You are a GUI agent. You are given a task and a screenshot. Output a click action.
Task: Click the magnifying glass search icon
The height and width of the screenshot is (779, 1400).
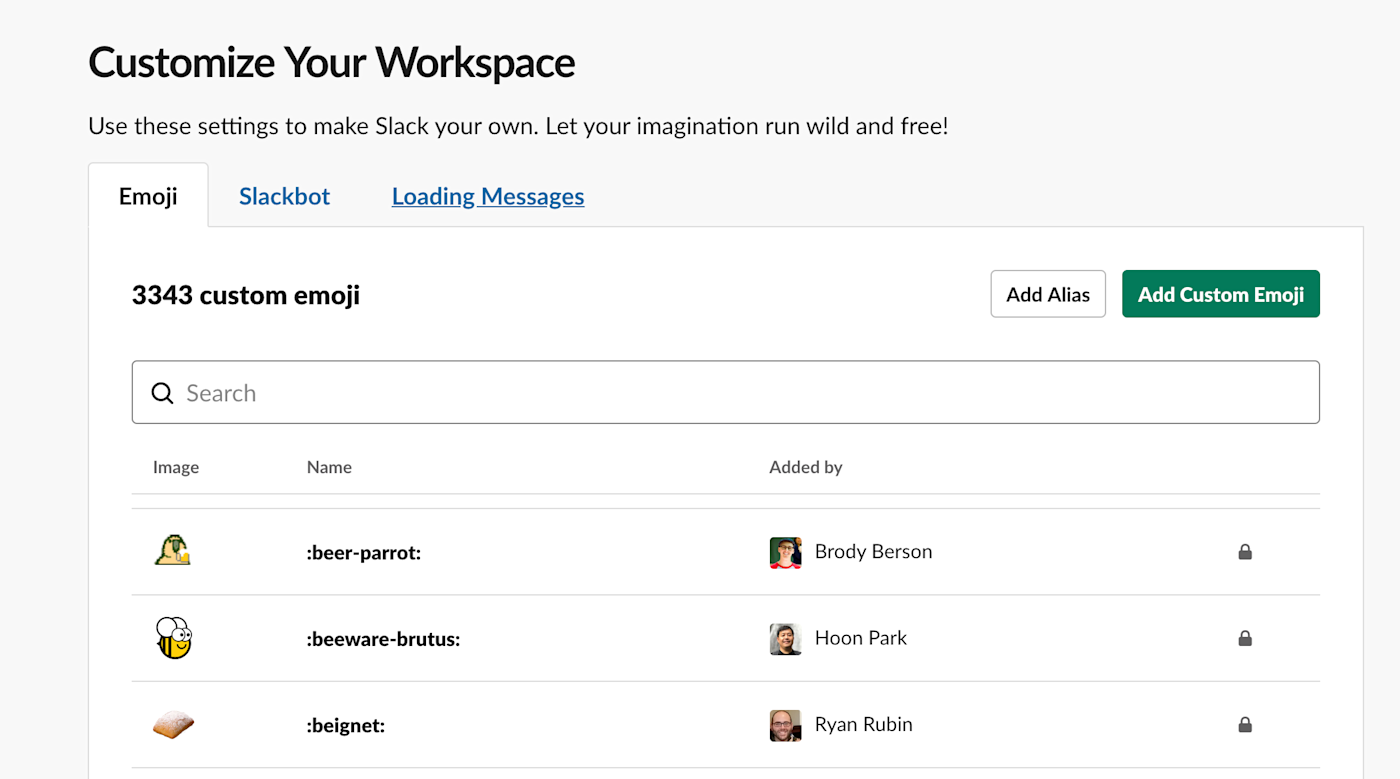point(162,393)
